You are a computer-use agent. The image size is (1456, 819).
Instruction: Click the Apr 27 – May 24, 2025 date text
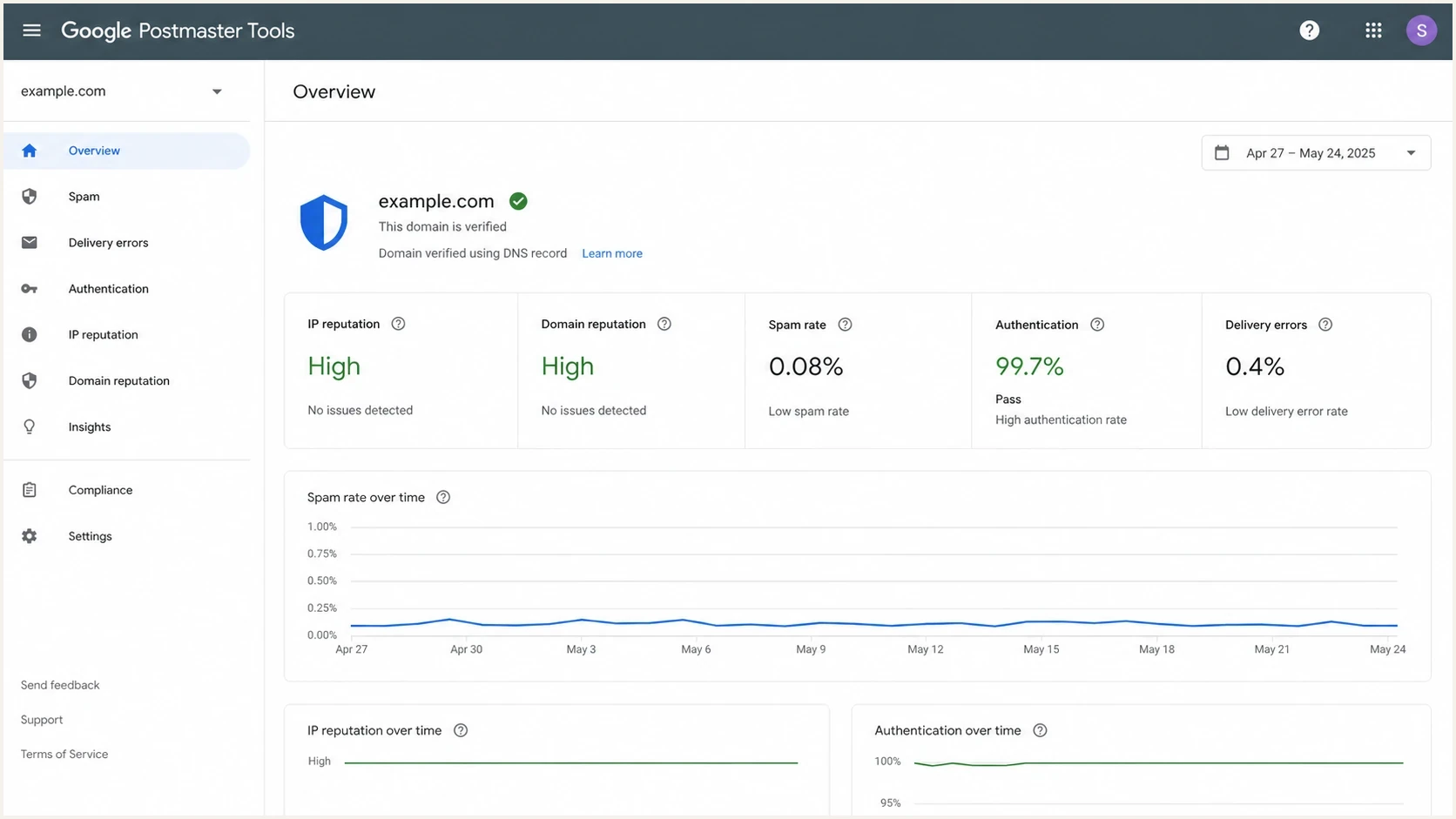1311,153
